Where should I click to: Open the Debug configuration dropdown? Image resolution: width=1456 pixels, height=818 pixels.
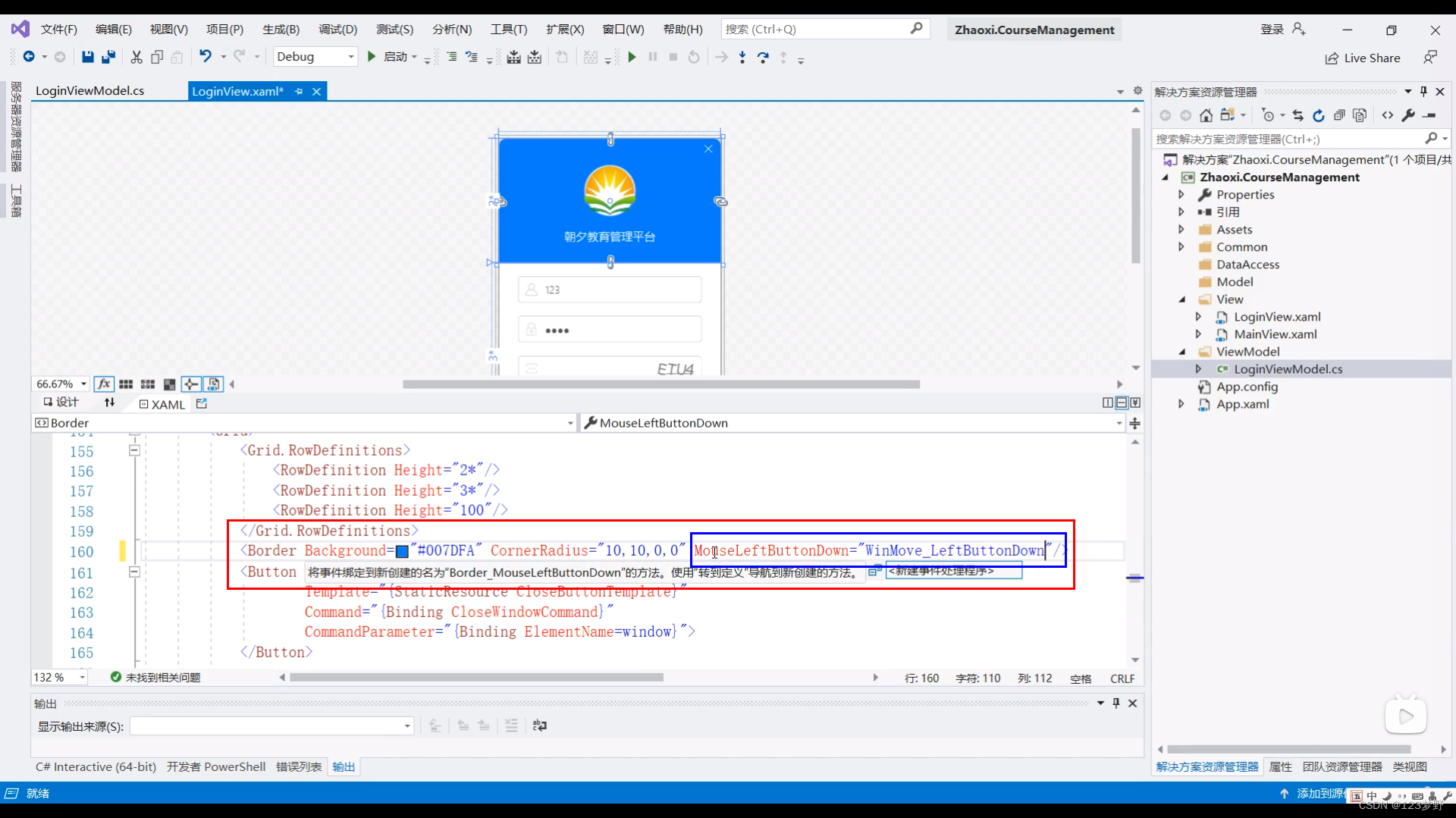(315, 57)
